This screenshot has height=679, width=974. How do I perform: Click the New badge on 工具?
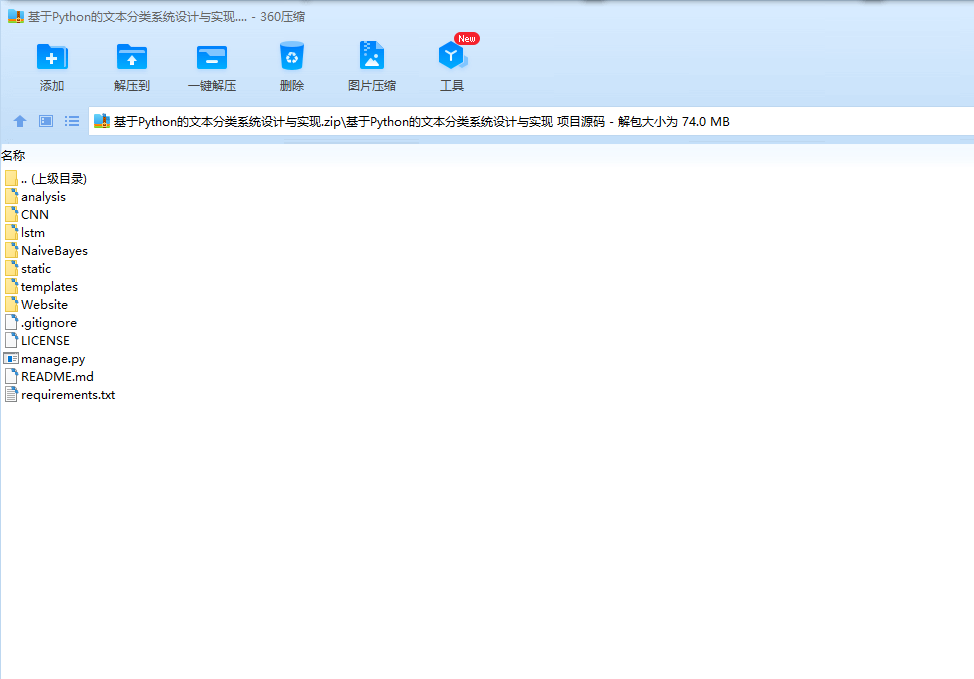click(467, 39)
